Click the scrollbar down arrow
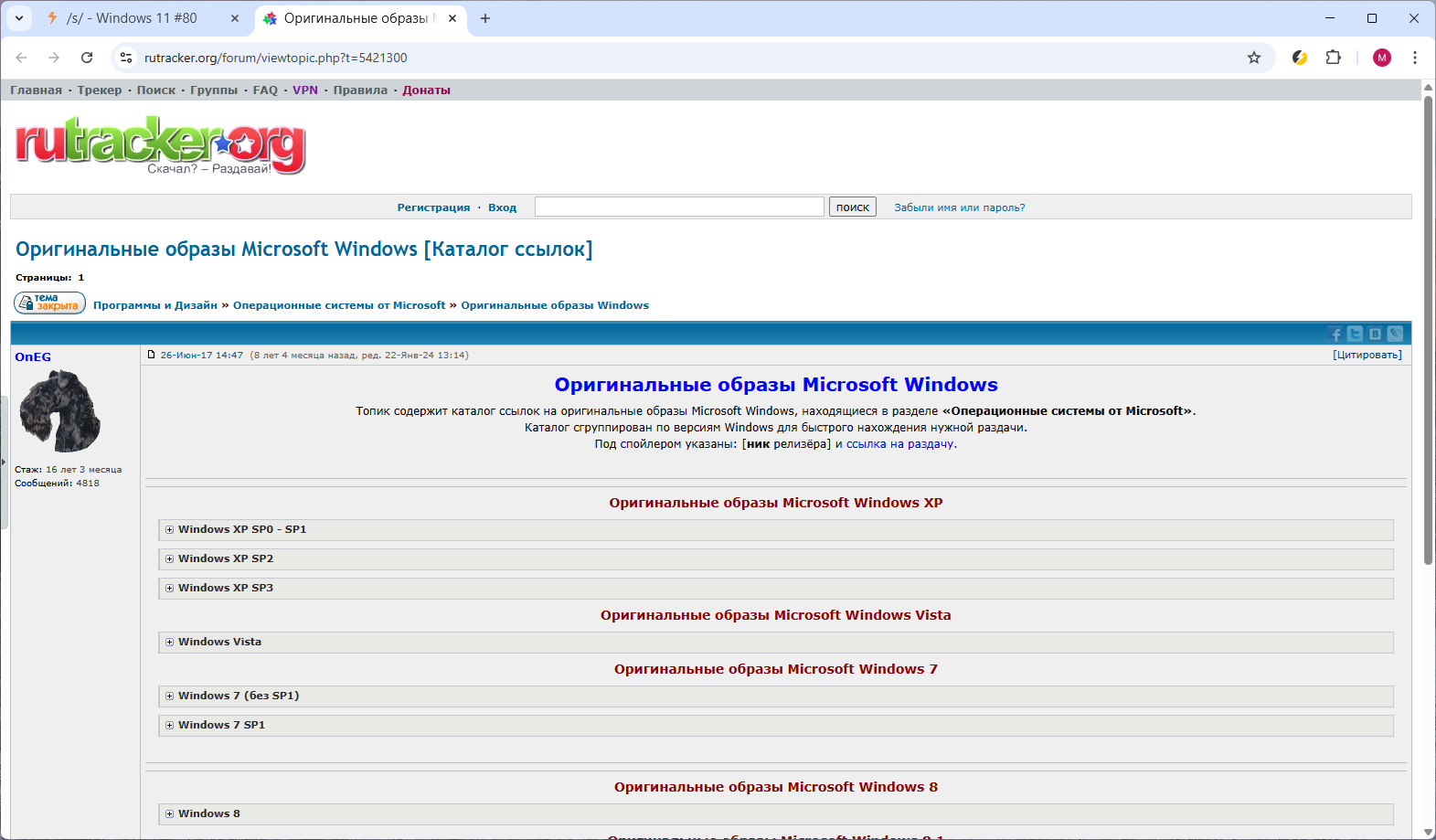 coord(1429,833)
